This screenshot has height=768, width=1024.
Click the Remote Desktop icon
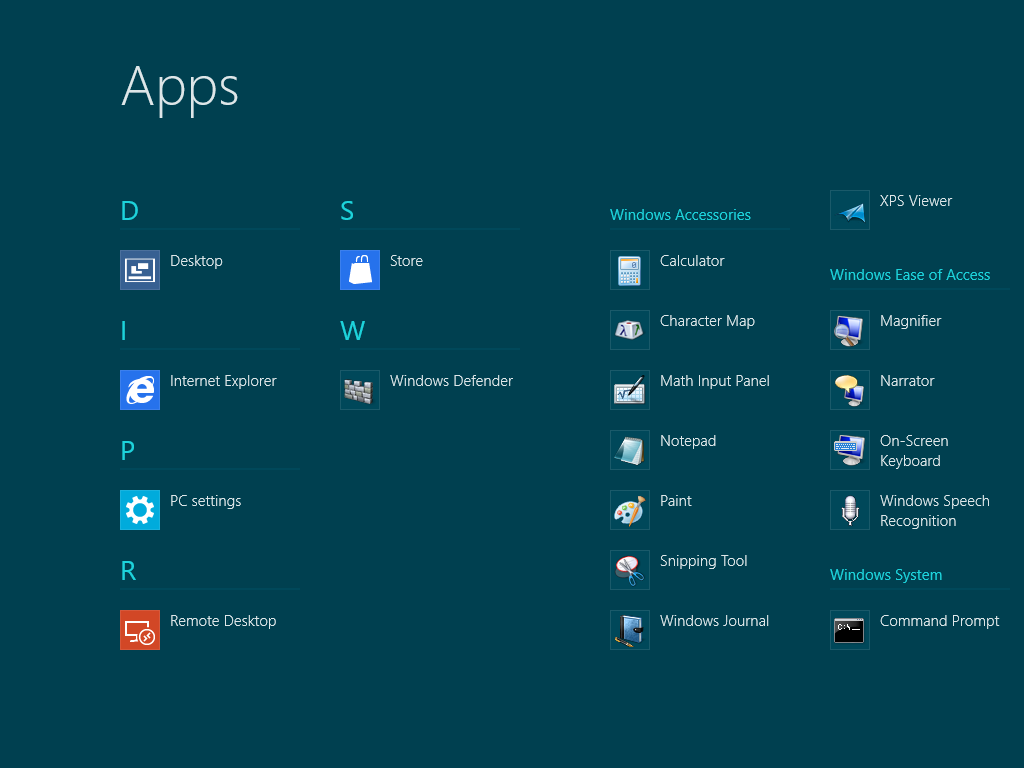(x=139, y=630)
